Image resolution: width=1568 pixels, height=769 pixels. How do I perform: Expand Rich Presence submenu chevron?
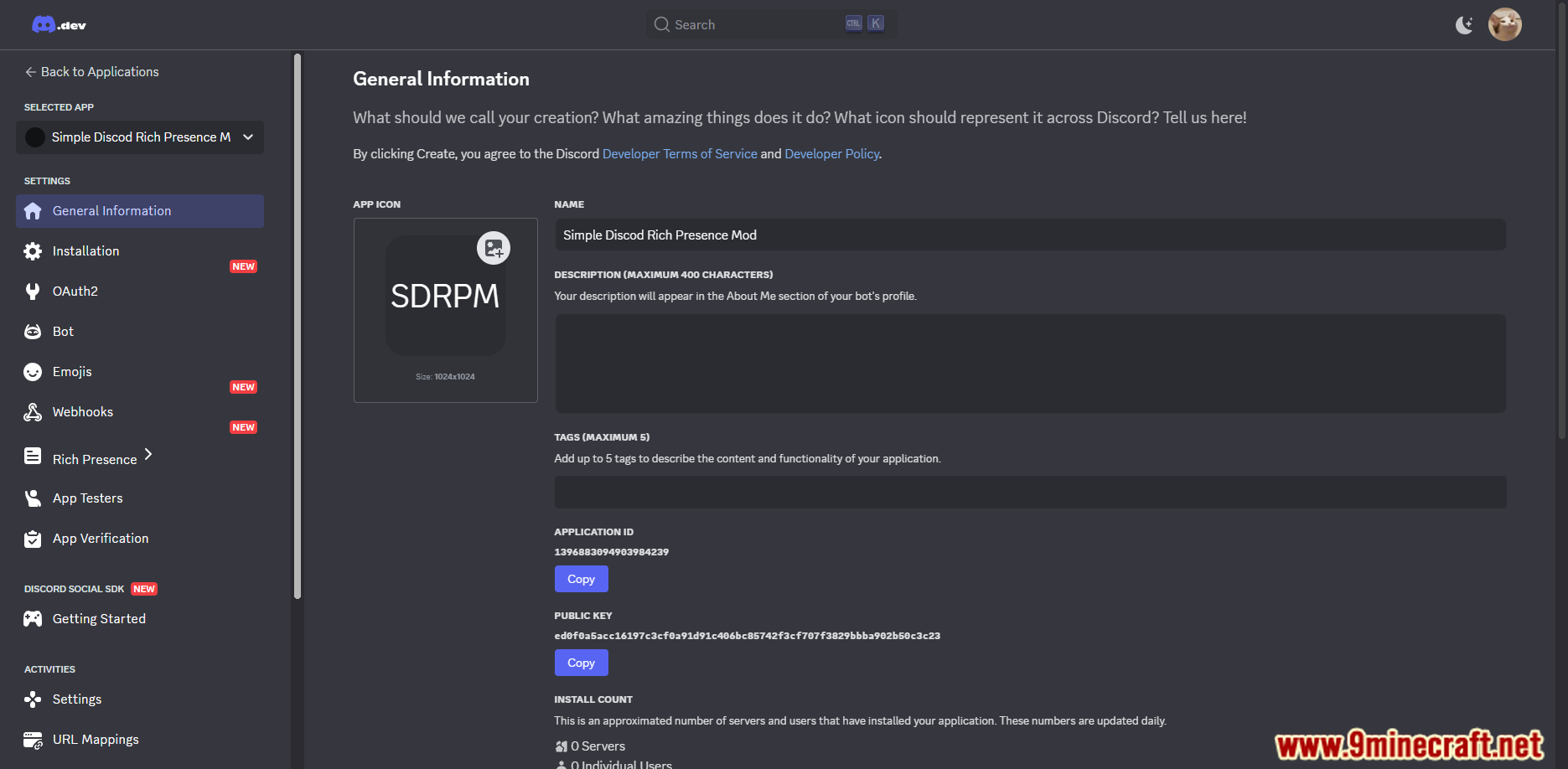pos(148,454)
